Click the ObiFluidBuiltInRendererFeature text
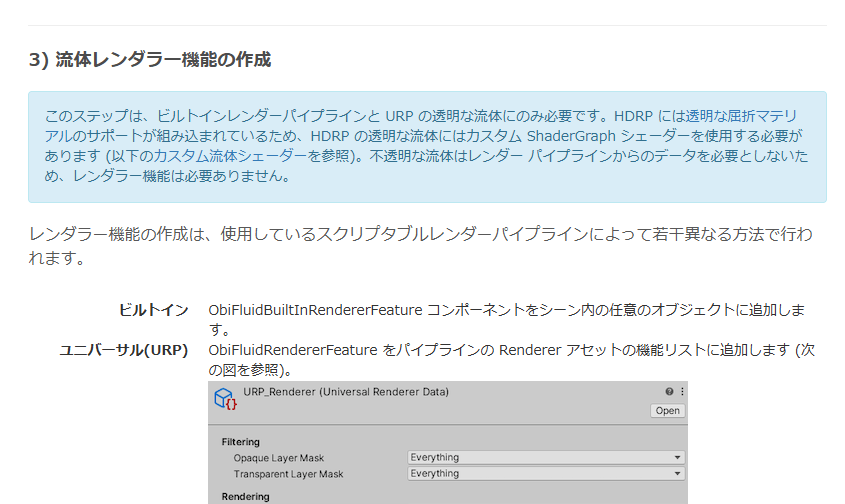 click(315, 310)
